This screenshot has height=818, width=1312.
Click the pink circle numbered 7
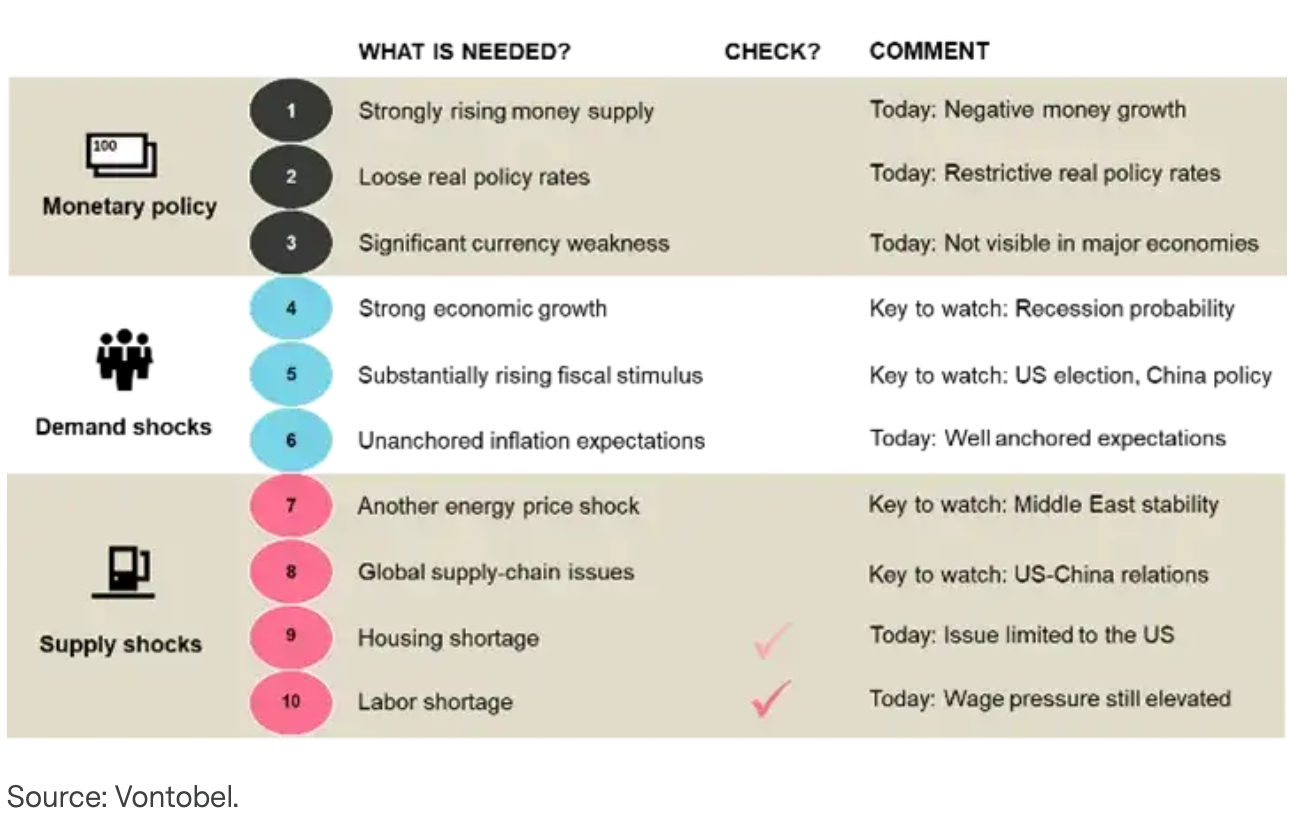(x=291, y=505)
